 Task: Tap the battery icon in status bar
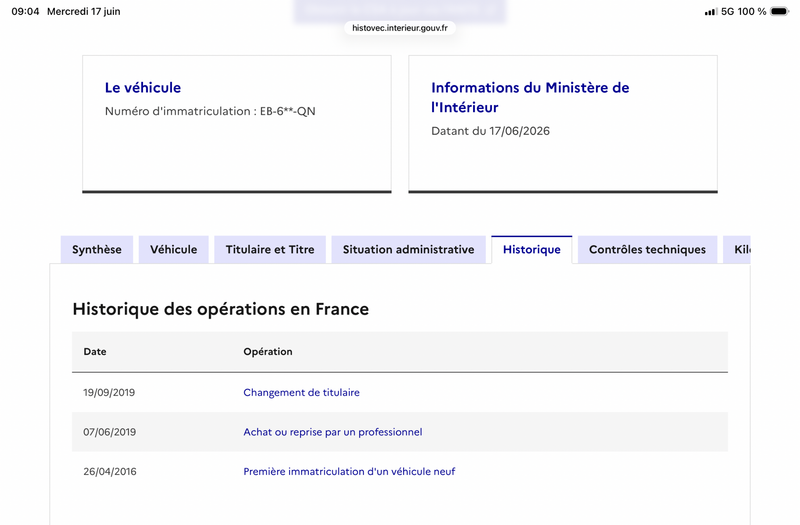[x=779, y=11]
